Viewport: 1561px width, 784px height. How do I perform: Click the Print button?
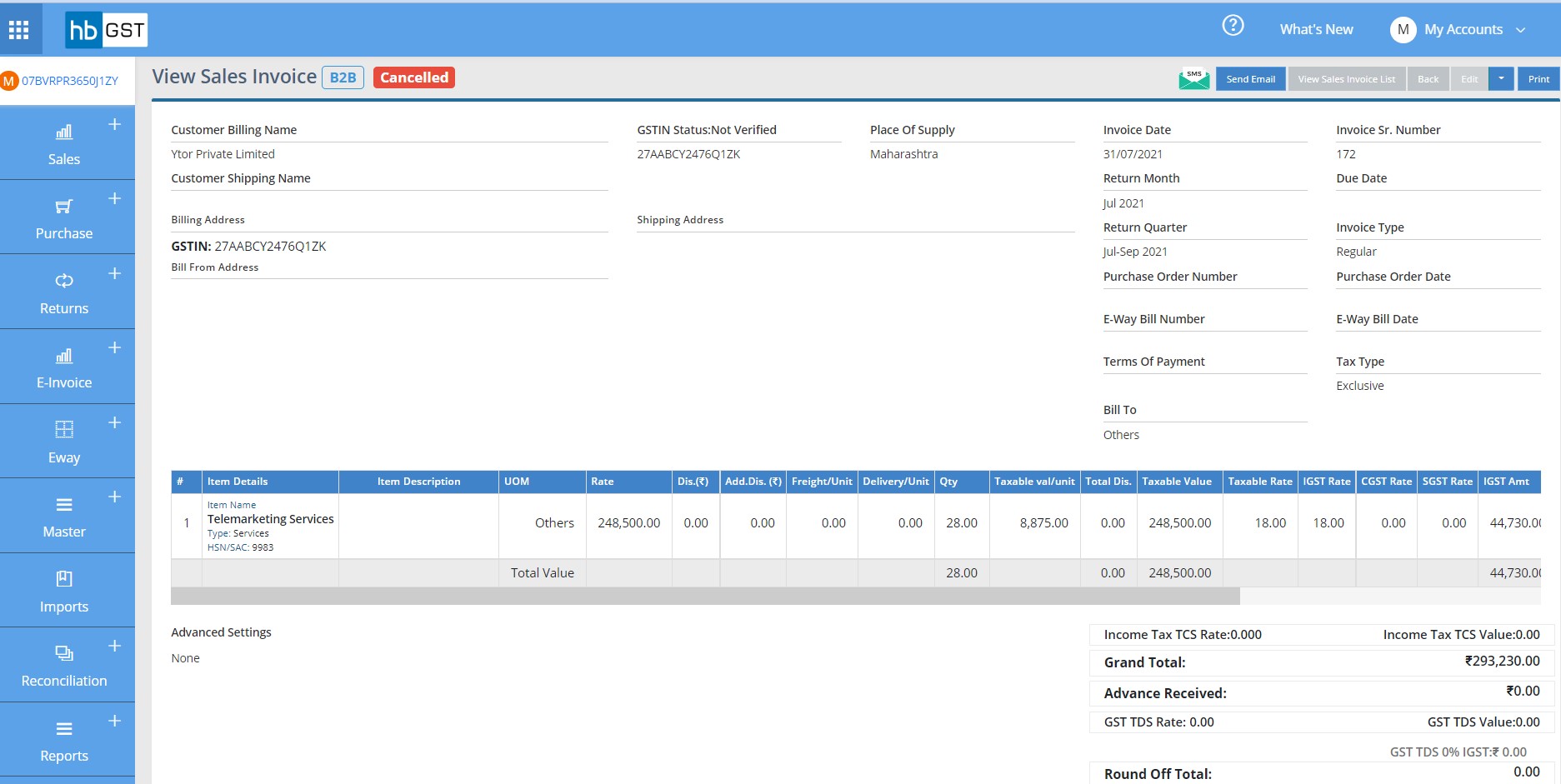coord(1538,79)
